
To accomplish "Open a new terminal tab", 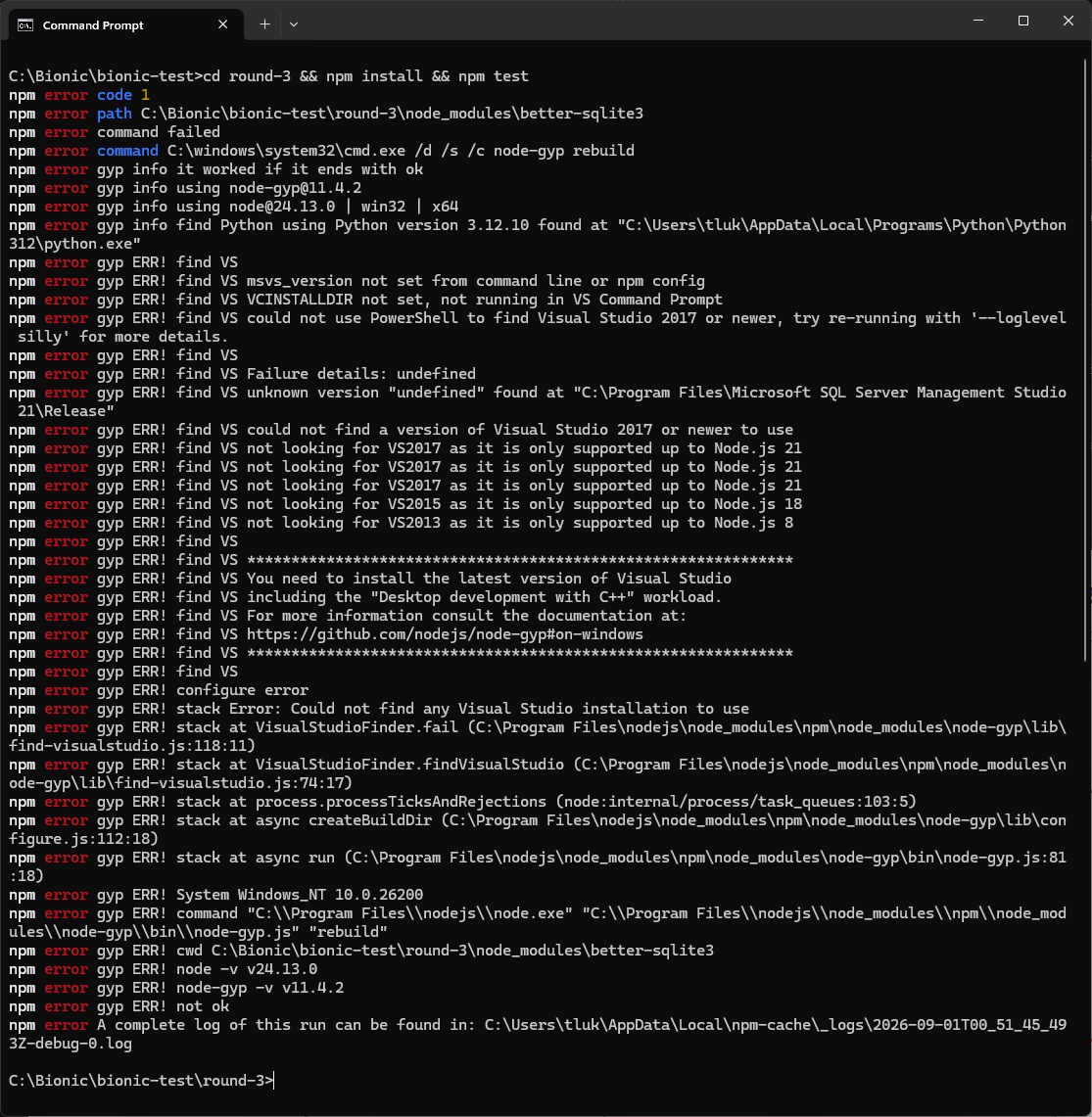I will pyautogui.click(x=264, y=24).
